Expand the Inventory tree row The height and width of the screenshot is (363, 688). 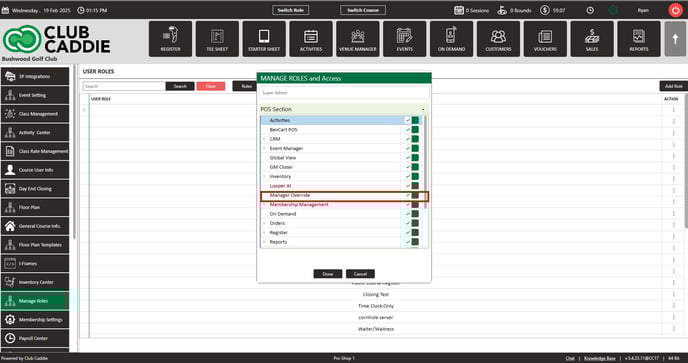coord(264,176)
